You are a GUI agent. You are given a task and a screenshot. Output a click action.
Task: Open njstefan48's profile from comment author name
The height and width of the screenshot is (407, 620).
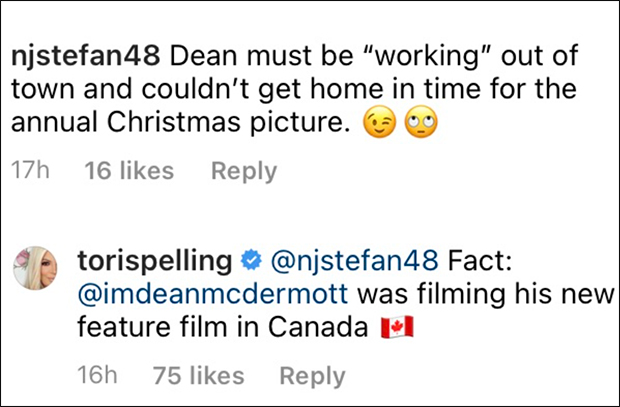[78, 54]
